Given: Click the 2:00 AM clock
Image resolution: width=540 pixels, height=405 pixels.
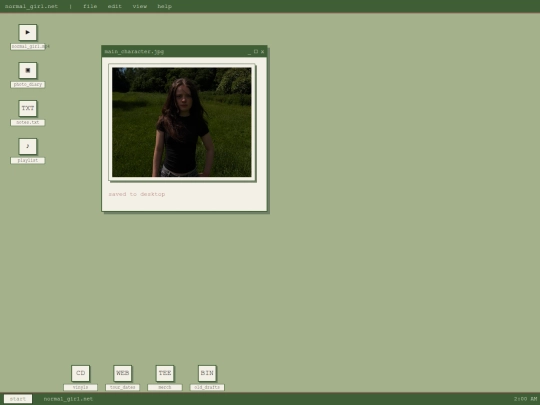Looking at the screenshot, I should [525, 399].
